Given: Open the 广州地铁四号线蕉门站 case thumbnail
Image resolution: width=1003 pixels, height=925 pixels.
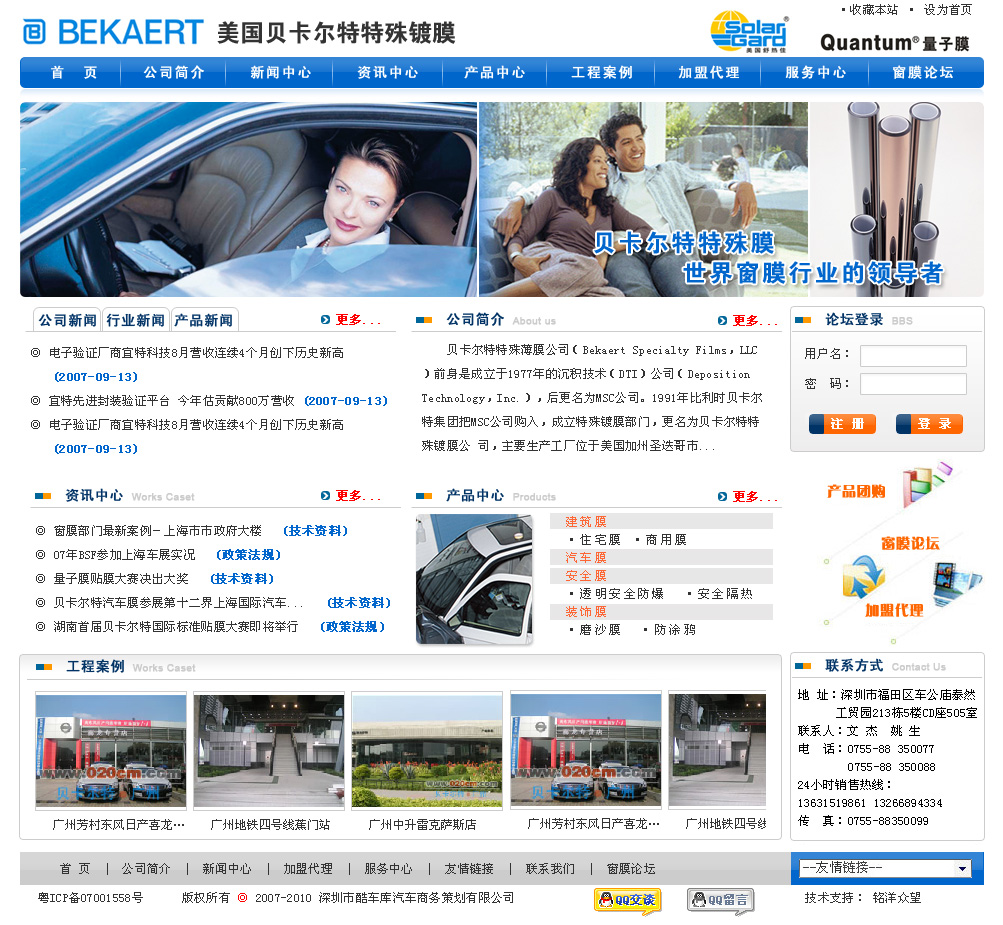Looking at the screenshot, I should coord(269,750).
